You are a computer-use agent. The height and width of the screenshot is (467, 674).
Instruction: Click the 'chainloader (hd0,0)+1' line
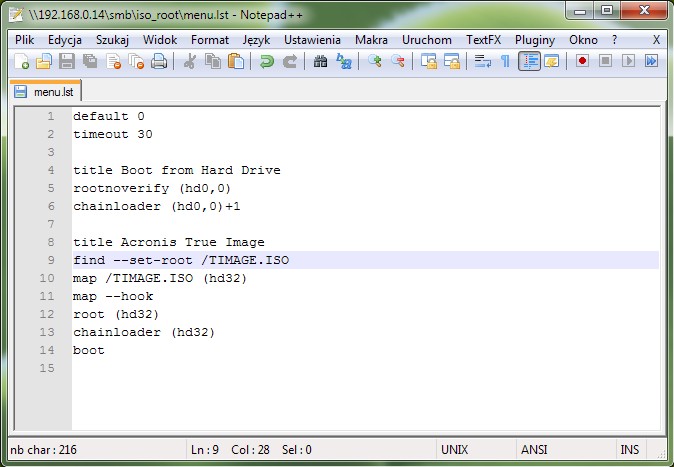(x=156, y=206)
